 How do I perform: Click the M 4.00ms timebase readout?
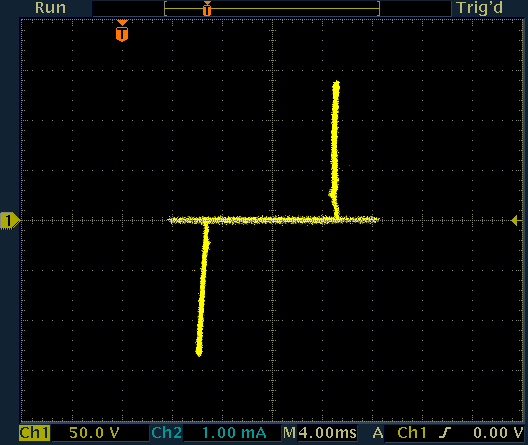(320, 433)
